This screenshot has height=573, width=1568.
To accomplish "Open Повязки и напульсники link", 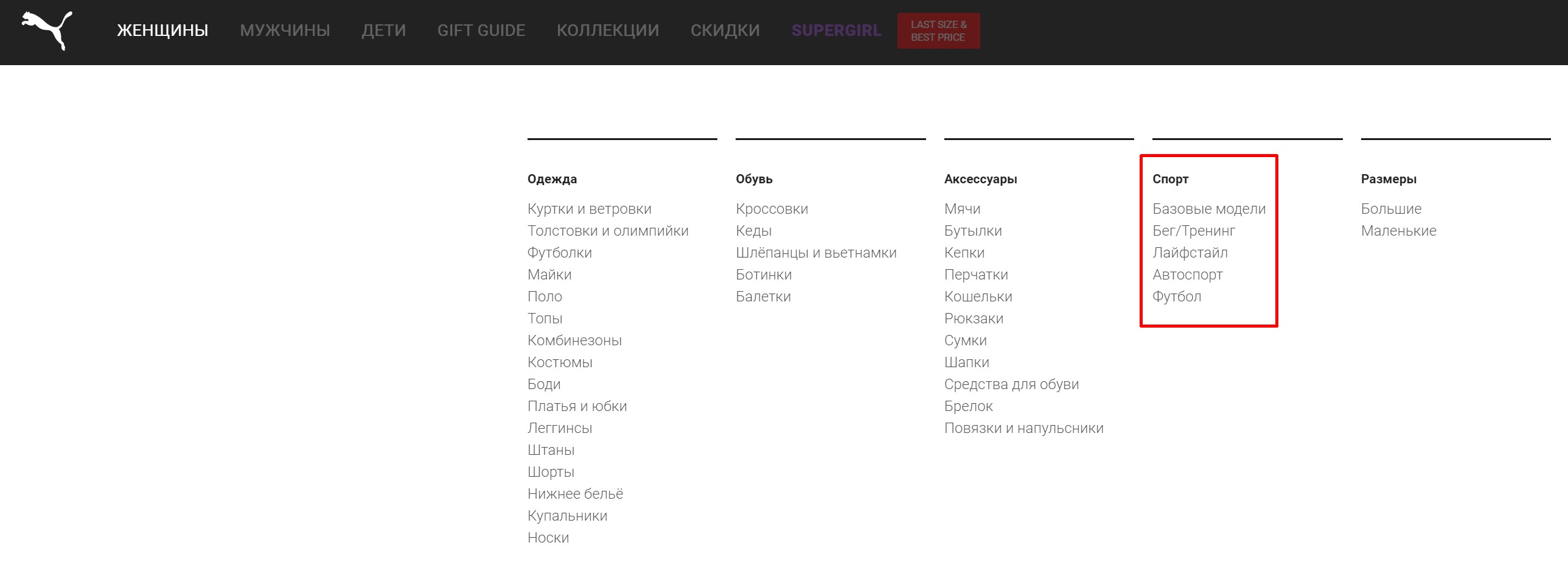I will [x=1023, y=428].
